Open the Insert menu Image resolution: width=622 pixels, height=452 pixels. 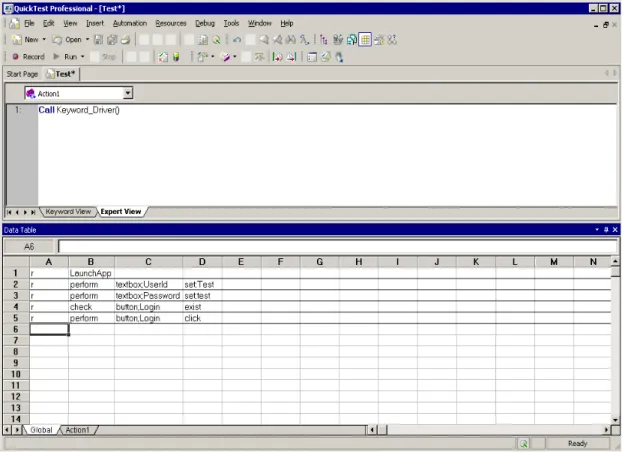(x=95, y=23)
